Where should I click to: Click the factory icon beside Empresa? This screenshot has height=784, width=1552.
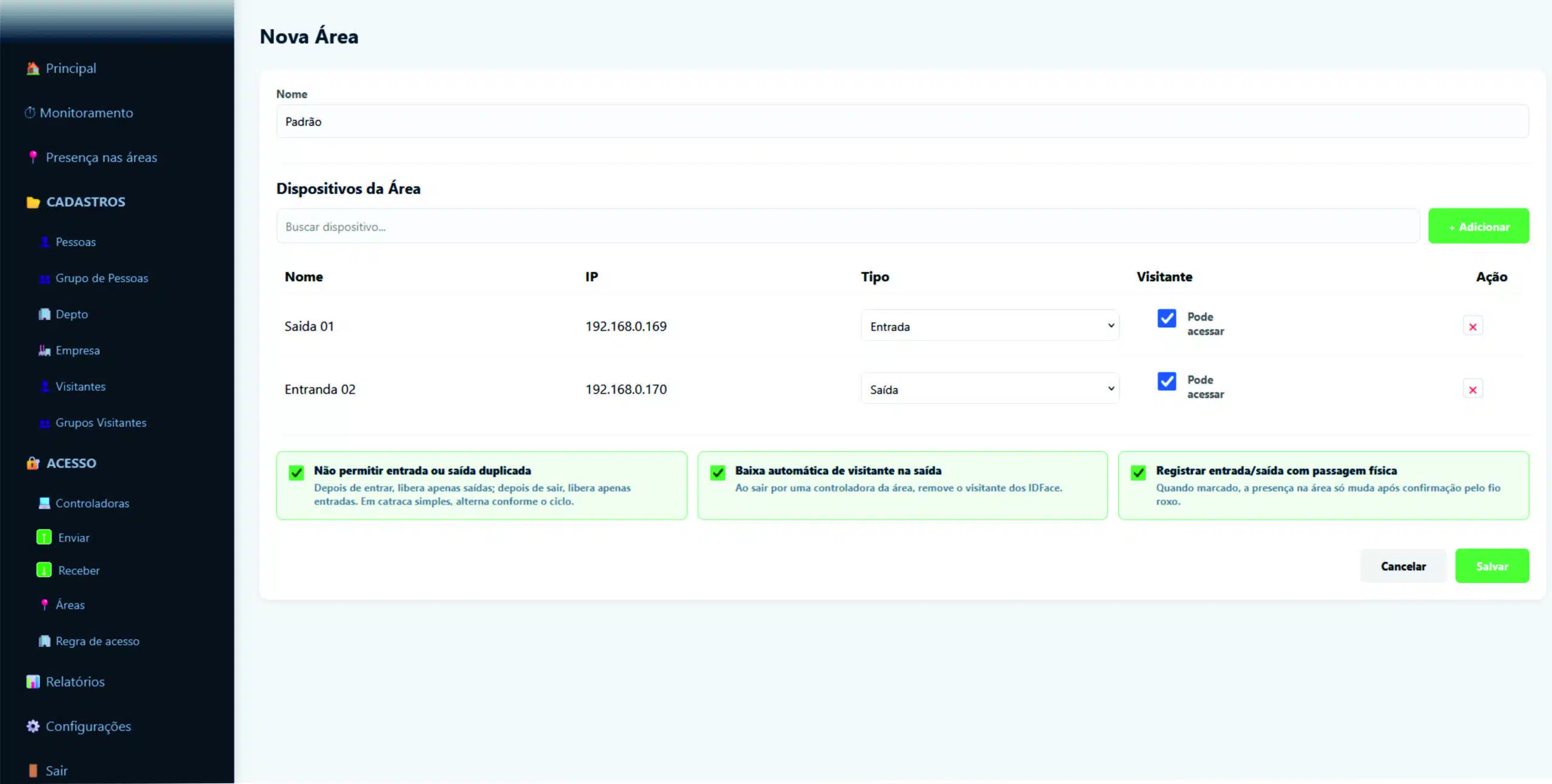(44, 350)
